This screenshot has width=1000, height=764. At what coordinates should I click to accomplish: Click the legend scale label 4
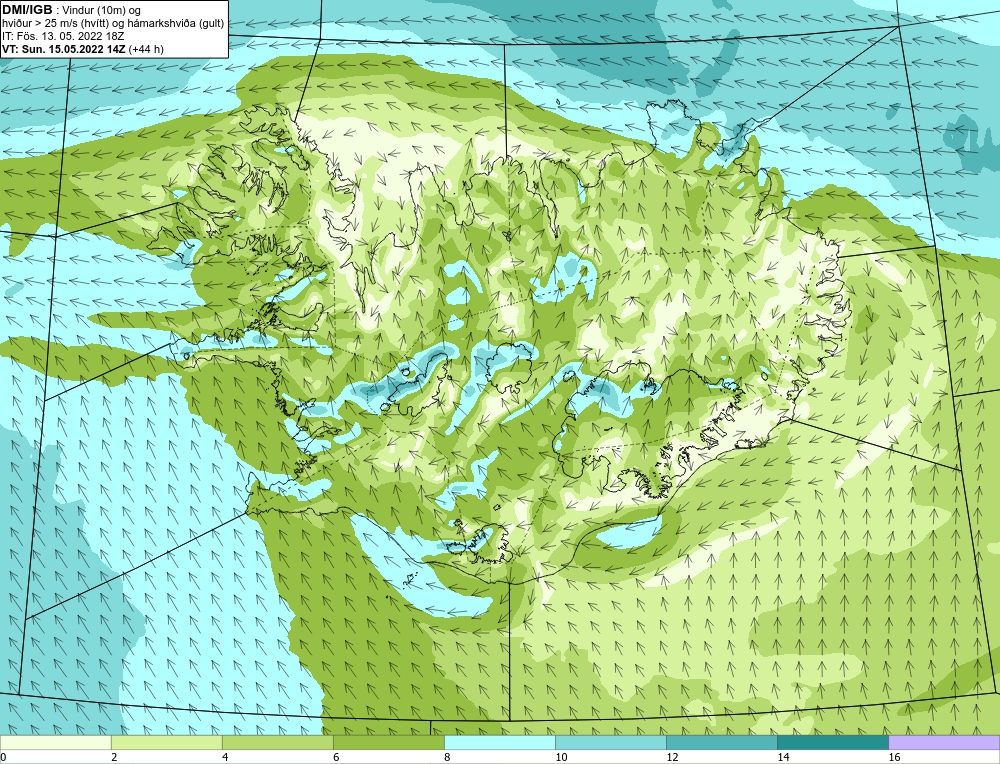(225, 757)
